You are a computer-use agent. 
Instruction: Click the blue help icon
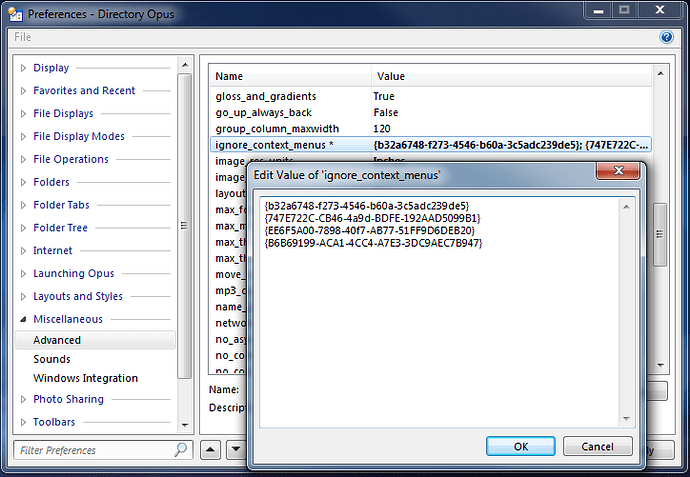[x=667, y=37]
